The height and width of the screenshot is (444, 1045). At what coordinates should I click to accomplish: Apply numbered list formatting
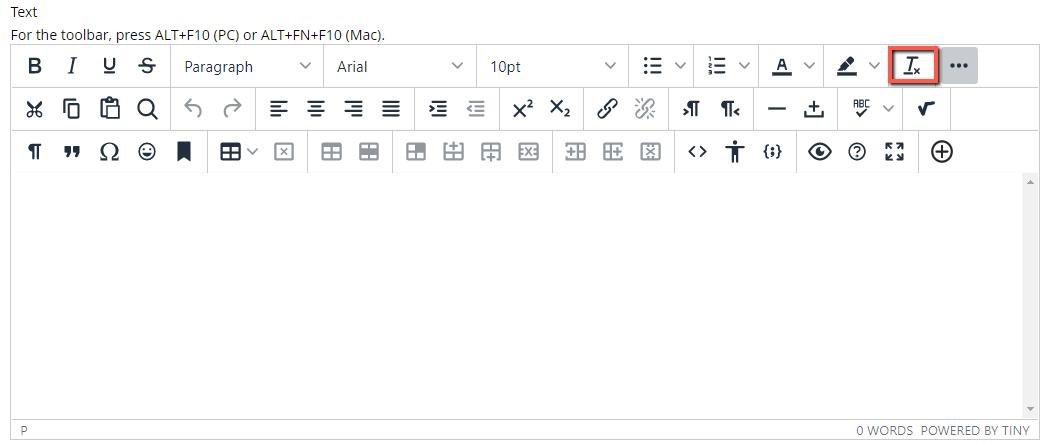(x=717, y=66)
